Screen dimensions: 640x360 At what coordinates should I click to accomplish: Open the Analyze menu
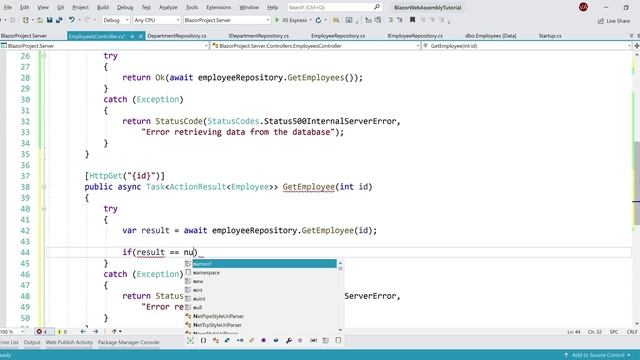[x=168, y=7]
